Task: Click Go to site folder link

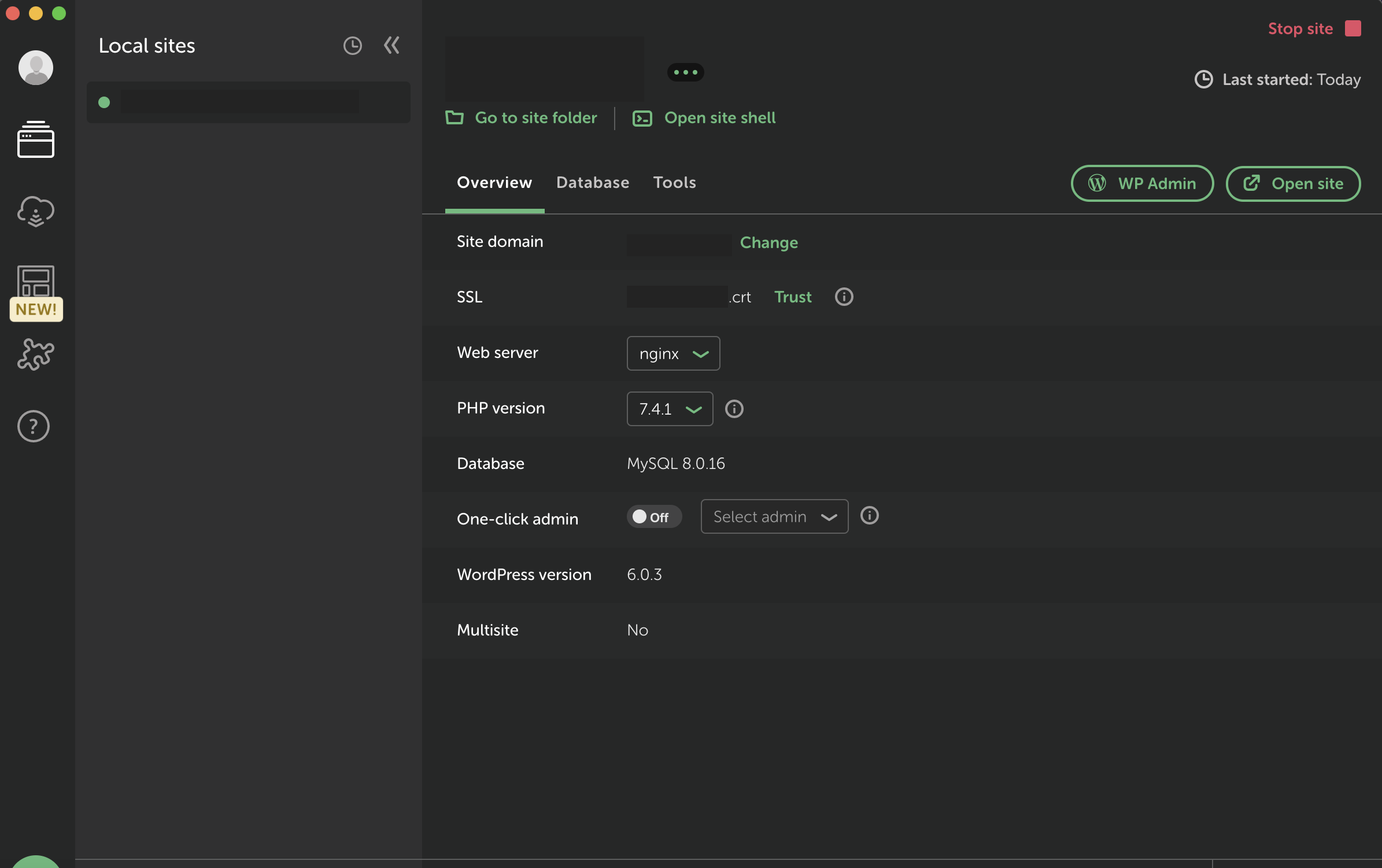Action: point(536,117)
